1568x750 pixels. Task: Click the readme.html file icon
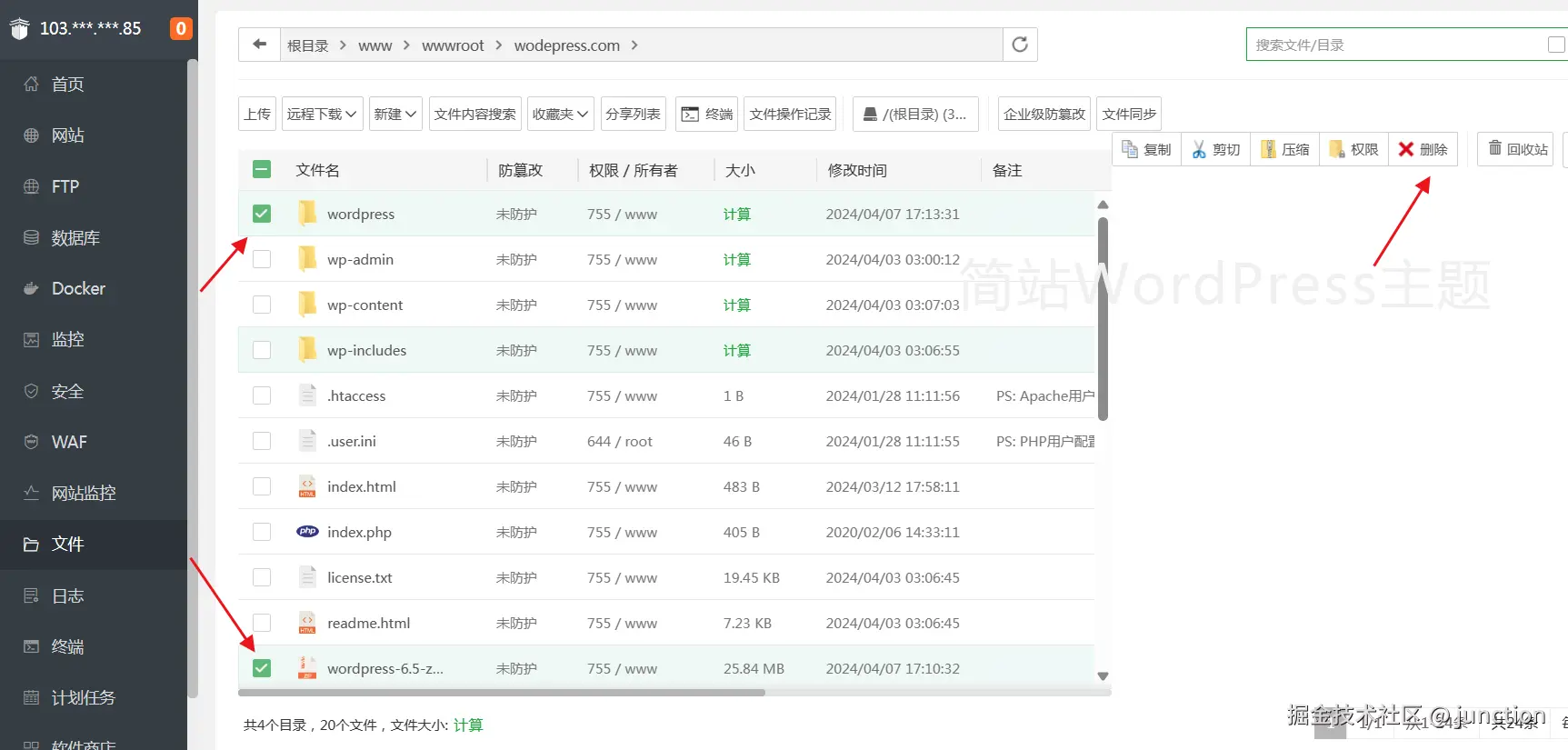tap(307, 623)
